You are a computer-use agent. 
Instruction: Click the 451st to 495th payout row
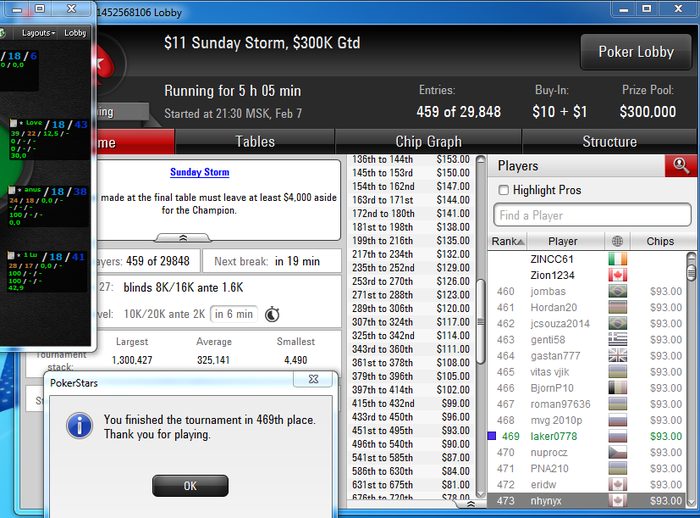(x=411, y=430)
